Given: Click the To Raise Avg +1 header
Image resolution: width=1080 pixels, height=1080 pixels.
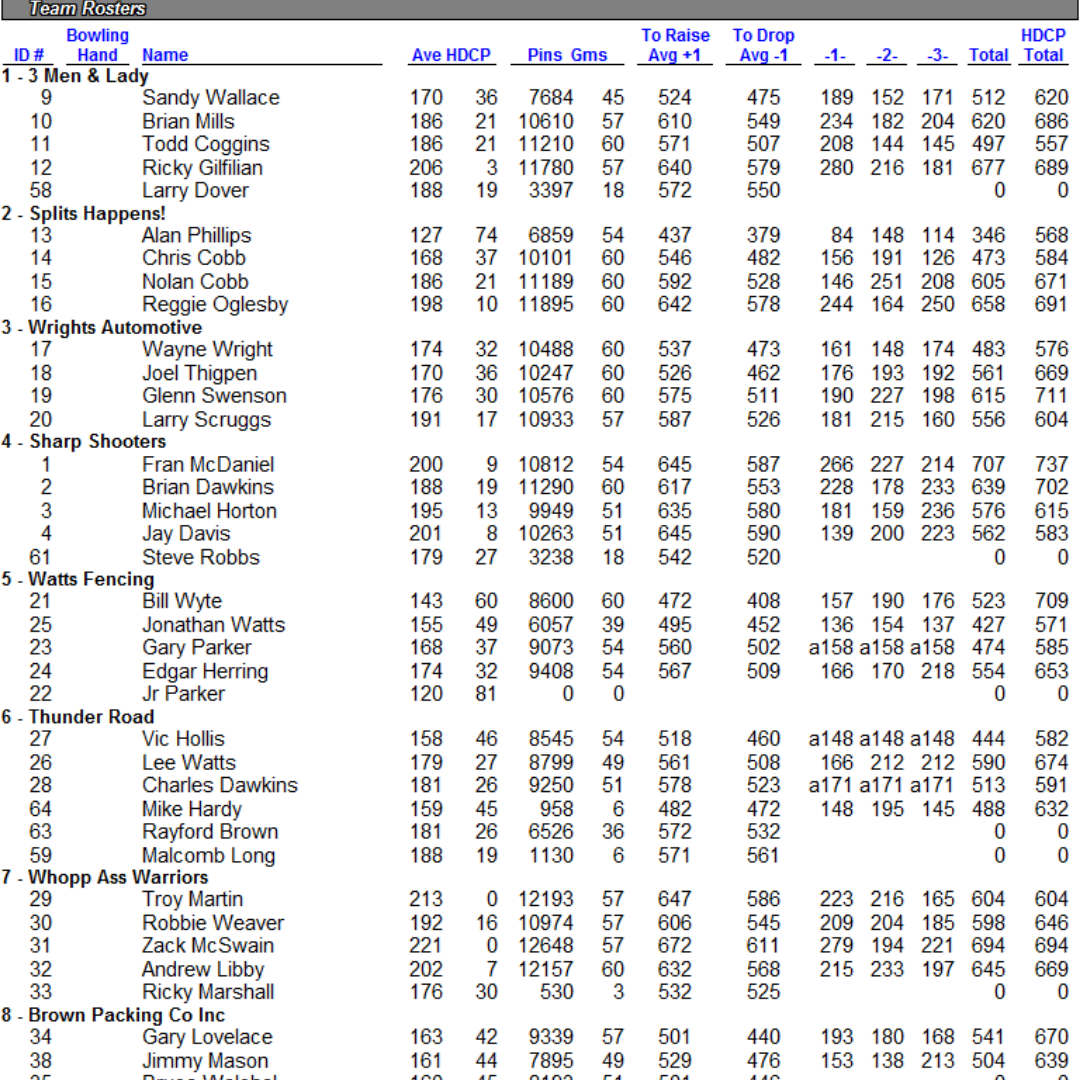Looking at the screenshot, I should [675, 46].
